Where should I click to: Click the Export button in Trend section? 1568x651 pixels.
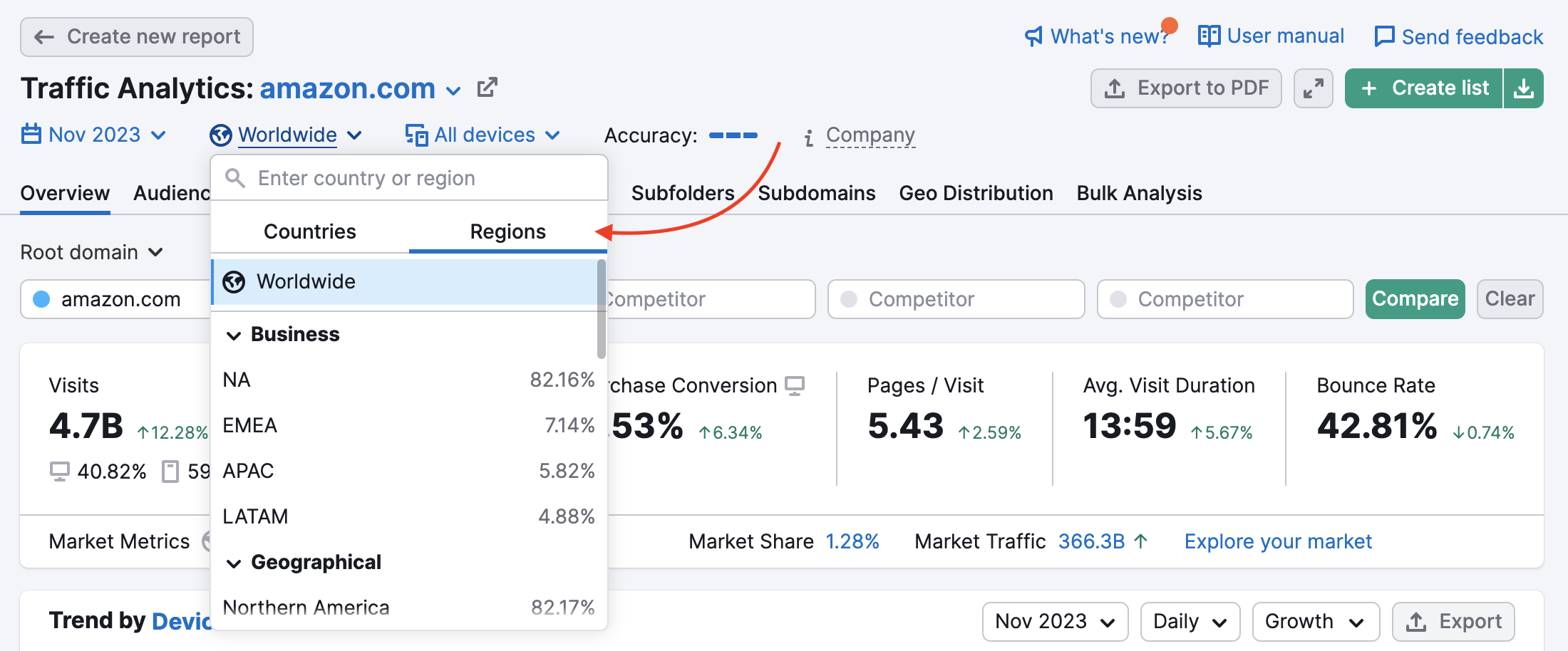(x=1453, y=622)
